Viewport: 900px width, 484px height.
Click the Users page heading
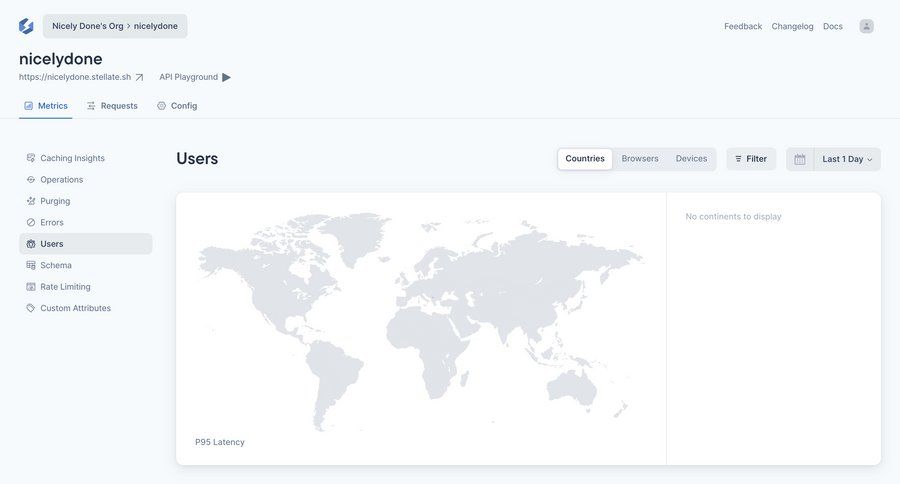click(x=197, y=158)
